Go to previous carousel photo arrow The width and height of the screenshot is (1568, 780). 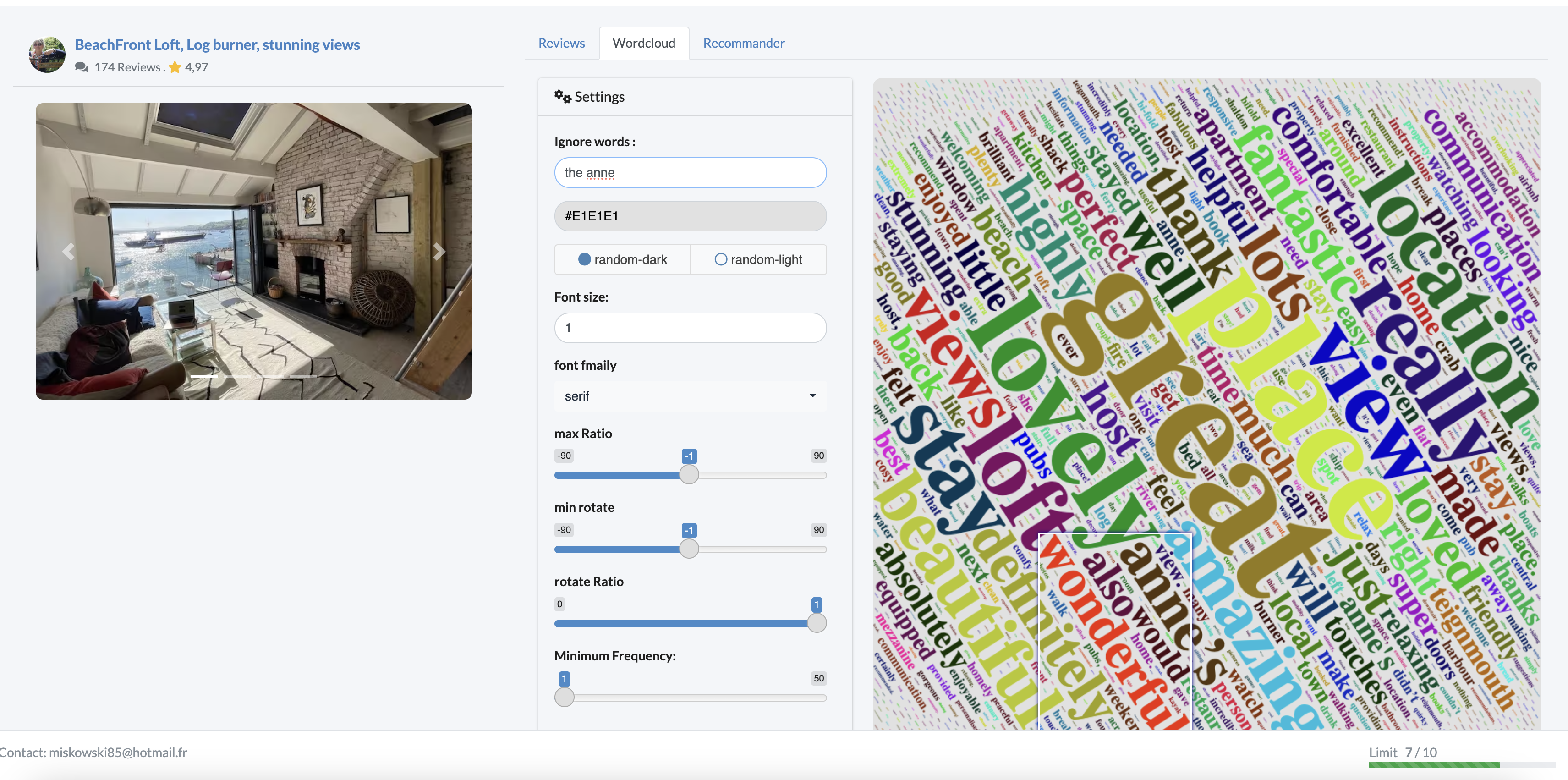(68, 252)
